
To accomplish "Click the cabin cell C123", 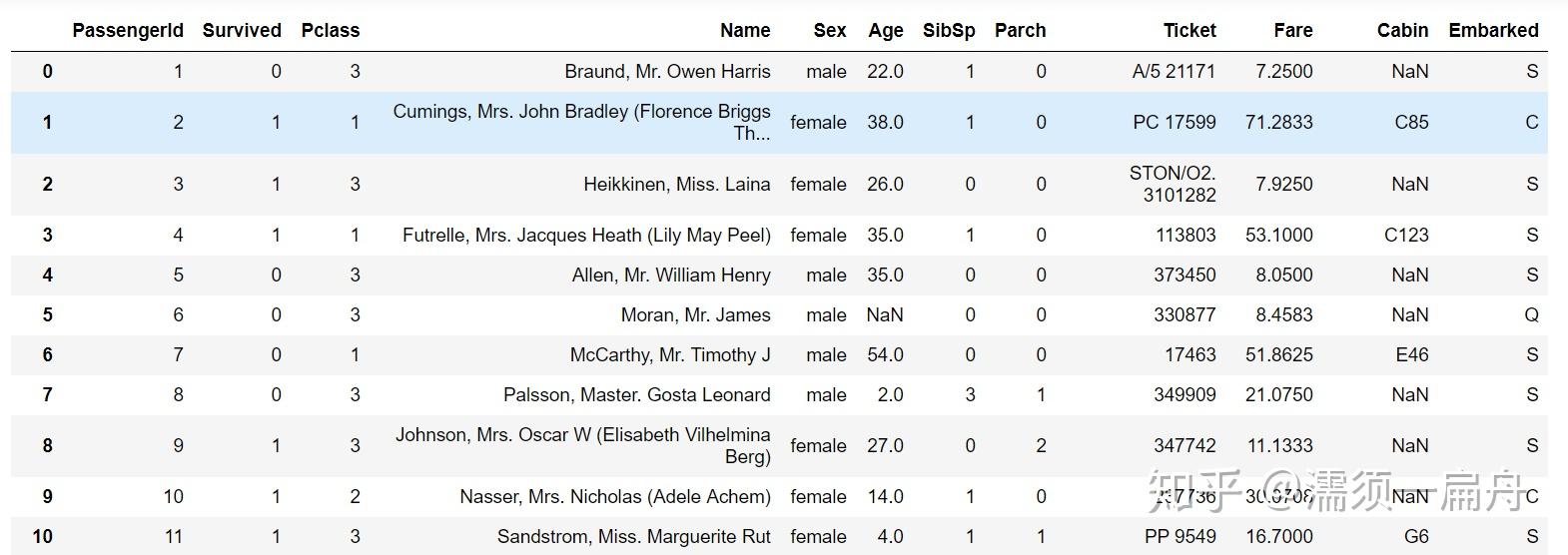I will [x=1406, y=236].
